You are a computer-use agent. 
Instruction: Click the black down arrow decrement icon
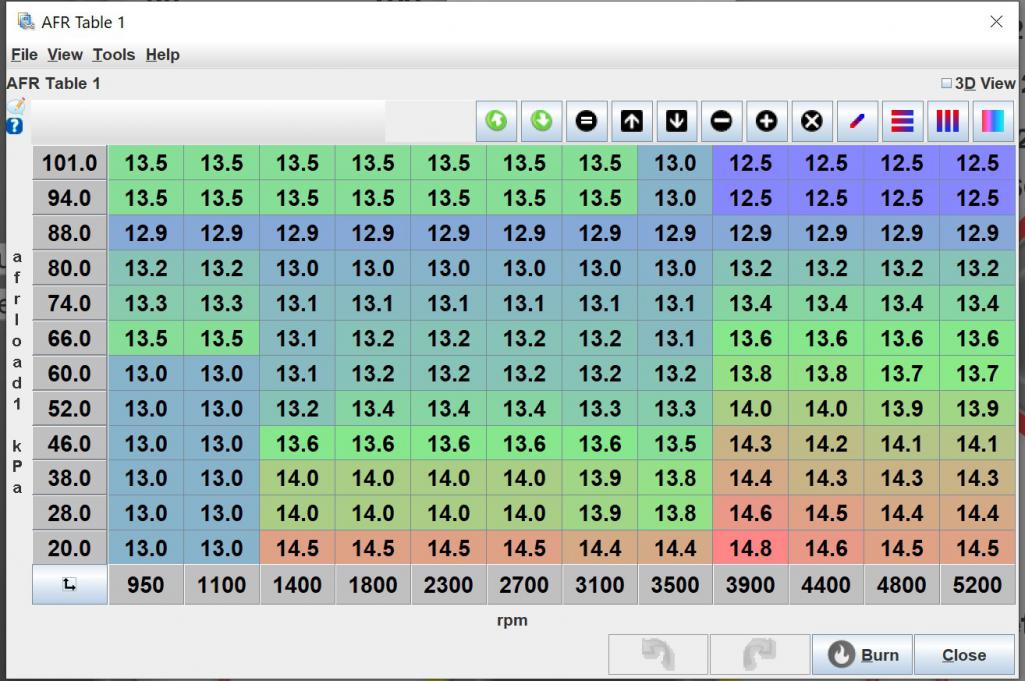pyautogui.click(x=677, y=121)
